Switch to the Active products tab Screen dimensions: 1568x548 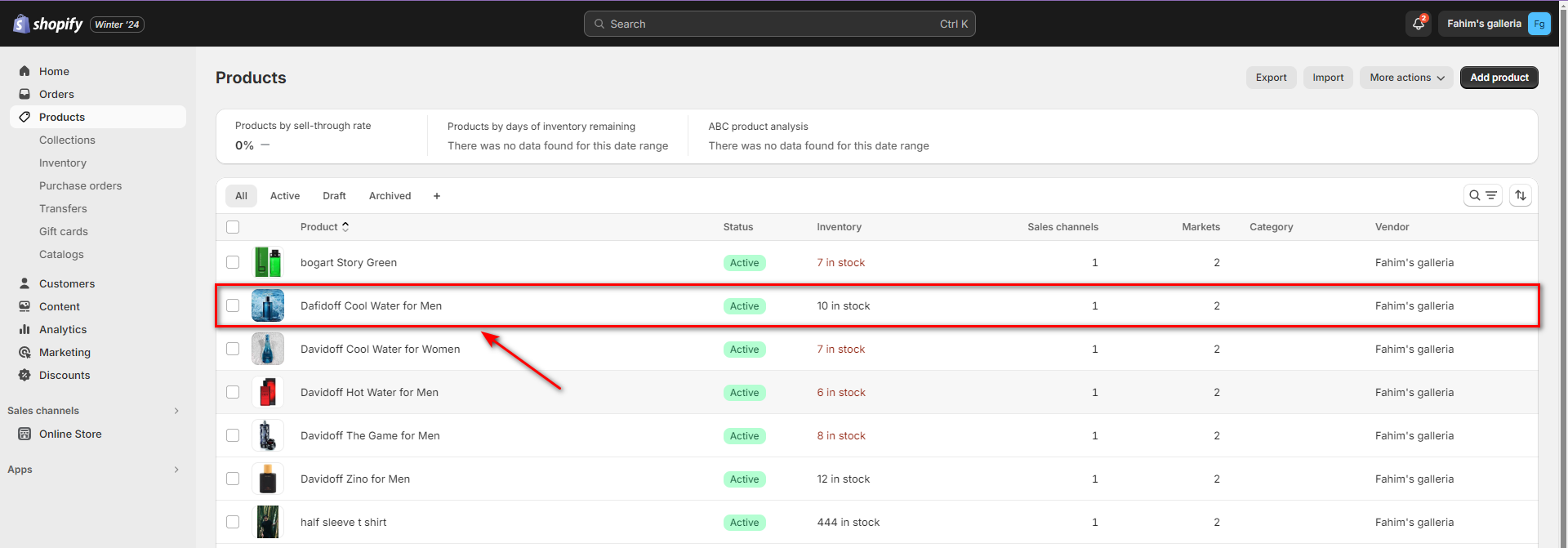[285, 196]
